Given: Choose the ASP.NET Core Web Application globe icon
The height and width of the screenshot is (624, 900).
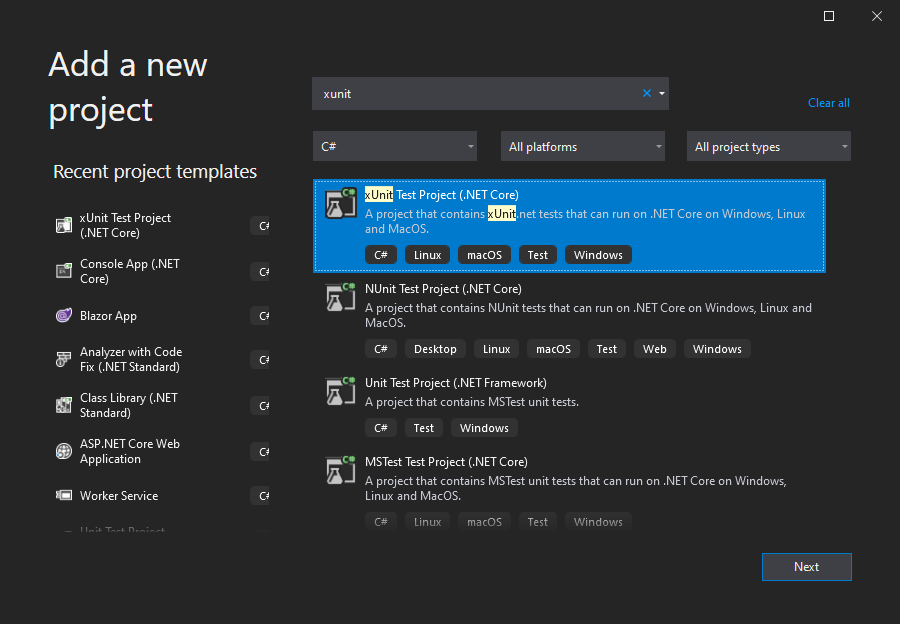Looking at the screenshot, I should coord(63,452).
